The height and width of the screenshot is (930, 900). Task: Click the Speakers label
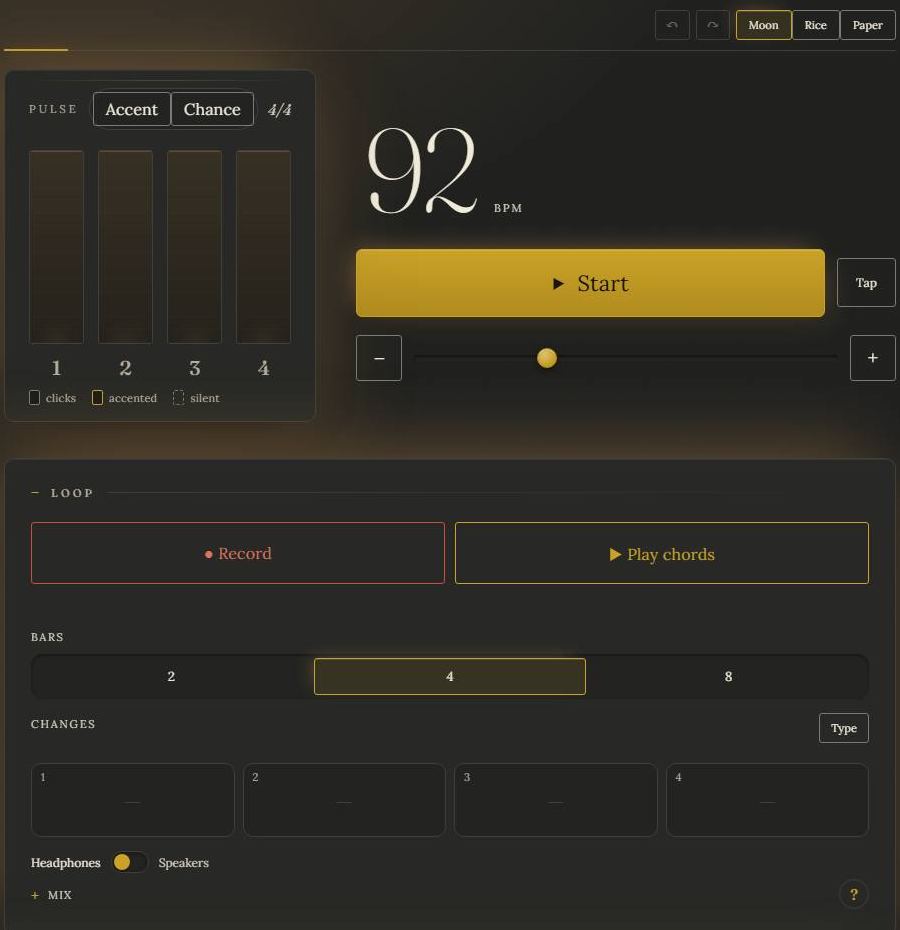click(183, 862)
